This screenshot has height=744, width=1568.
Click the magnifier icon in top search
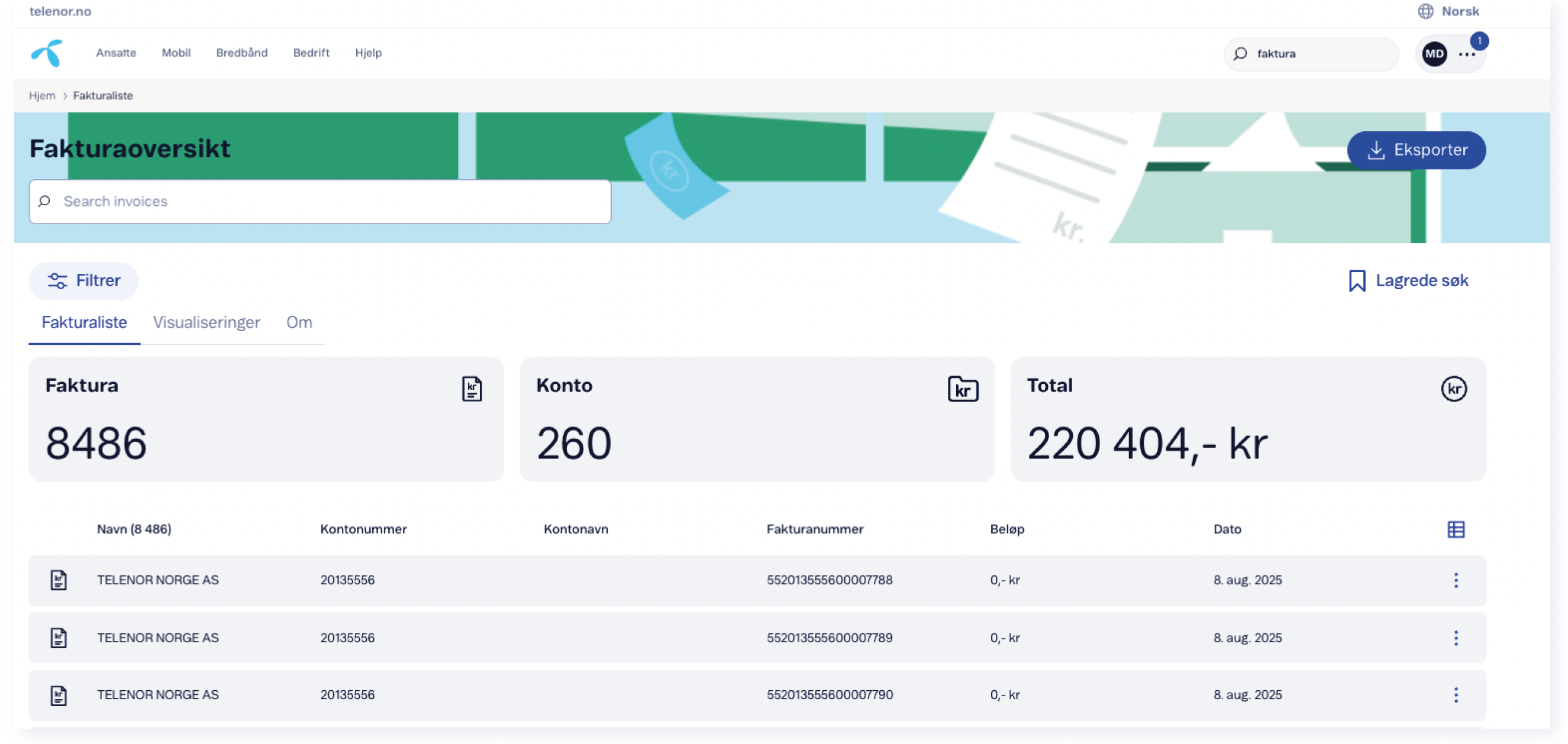click(1240, 54)
